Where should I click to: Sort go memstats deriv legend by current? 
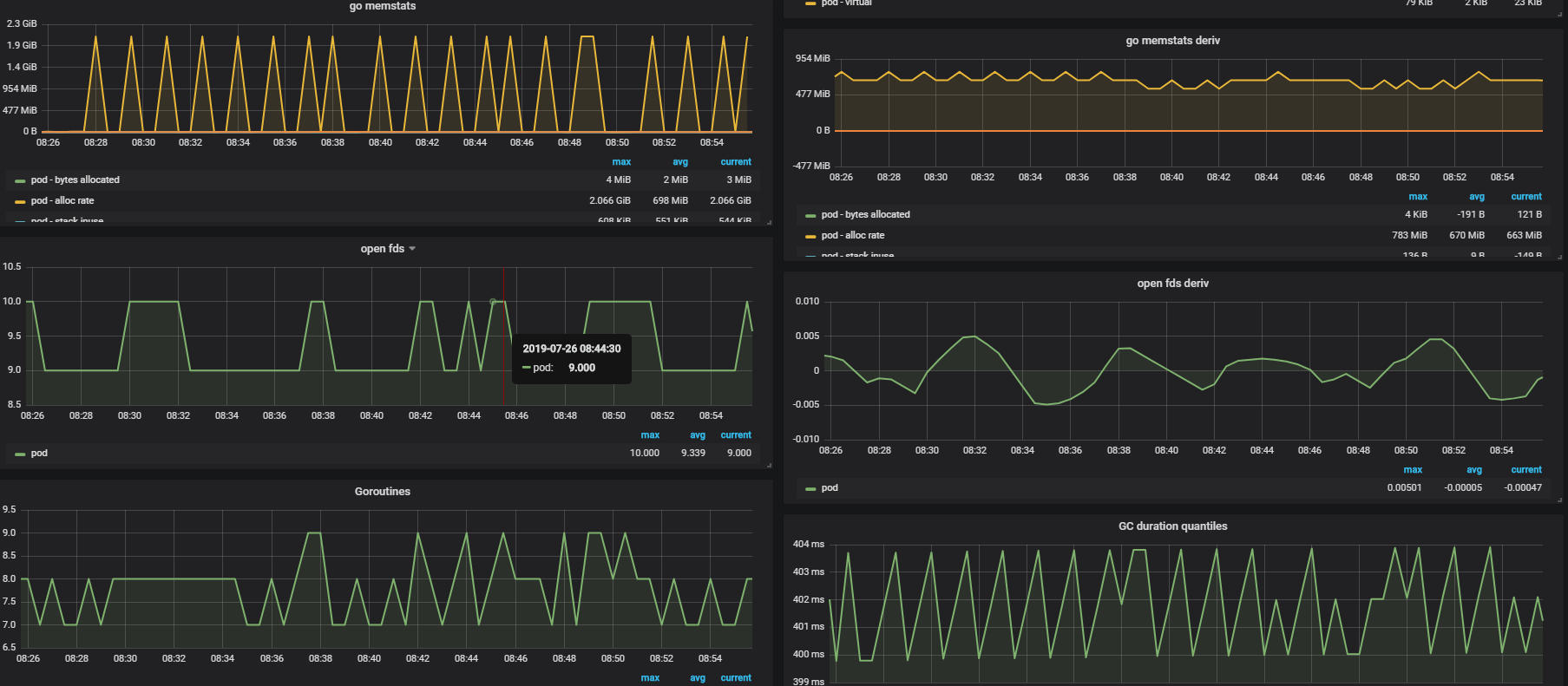click(x=1526, y=197)
